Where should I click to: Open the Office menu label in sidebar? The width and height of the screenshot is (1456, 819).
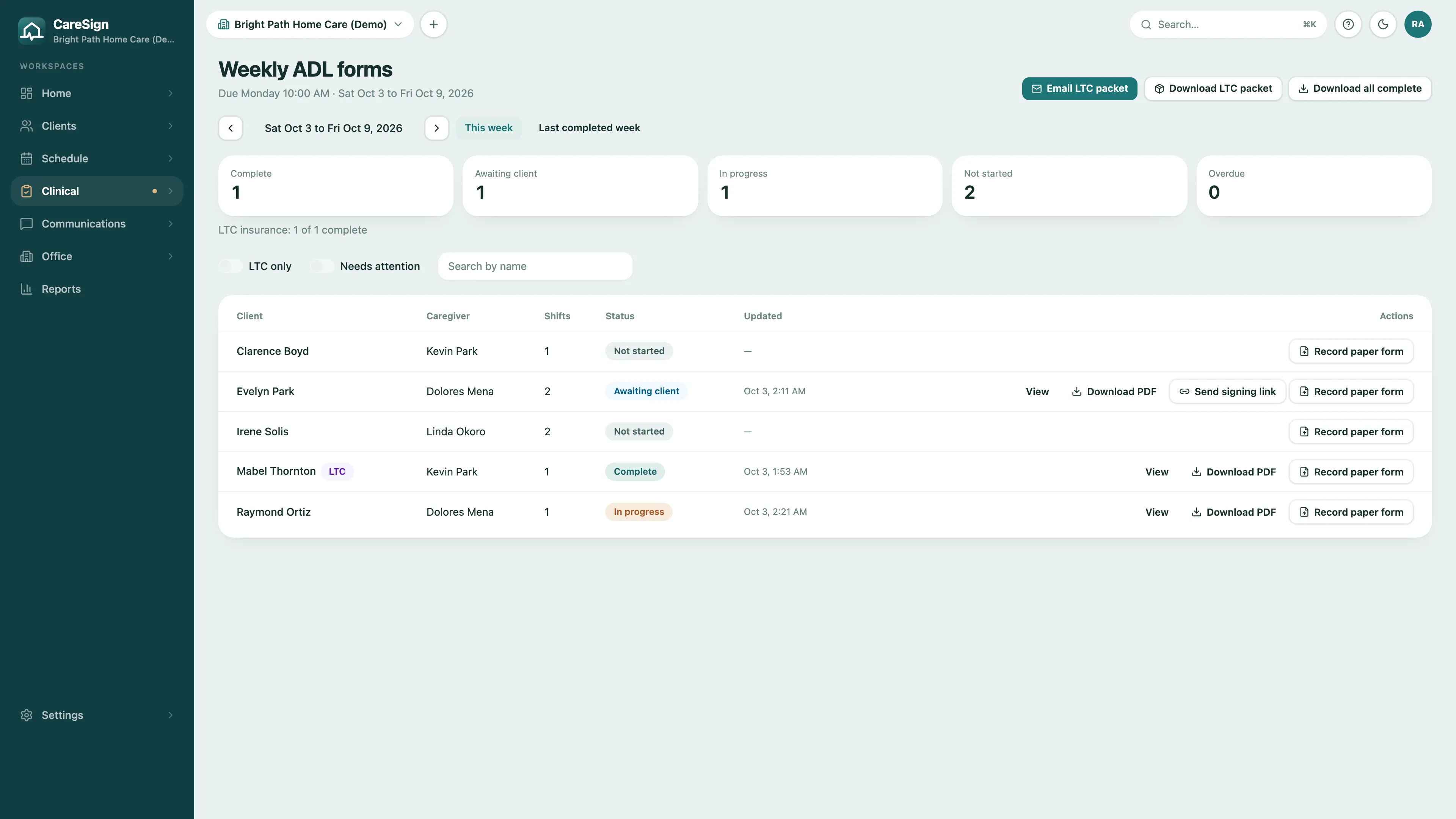tap(56, 257)
